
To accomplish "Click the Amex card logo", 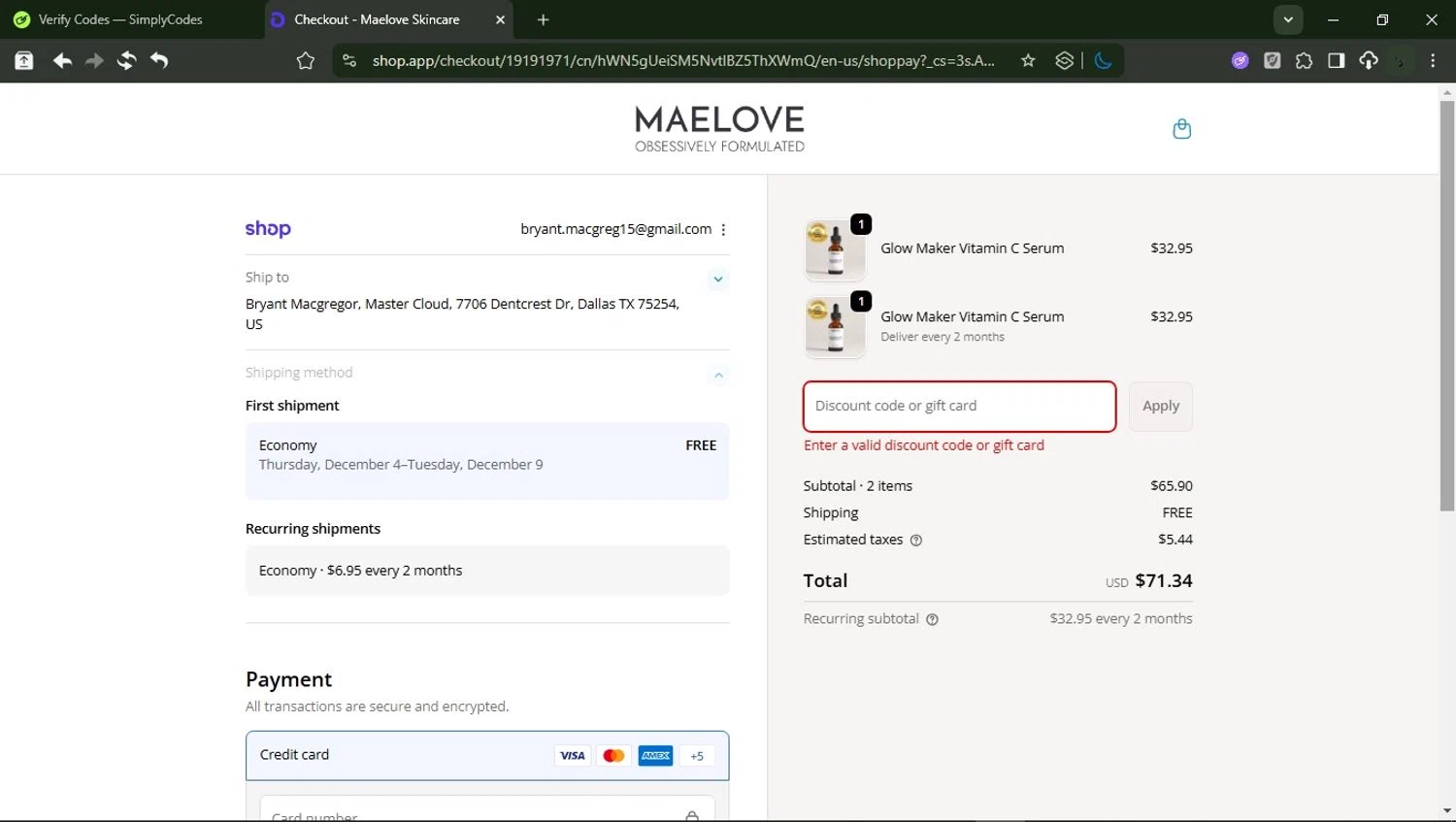I will (655, 756).
